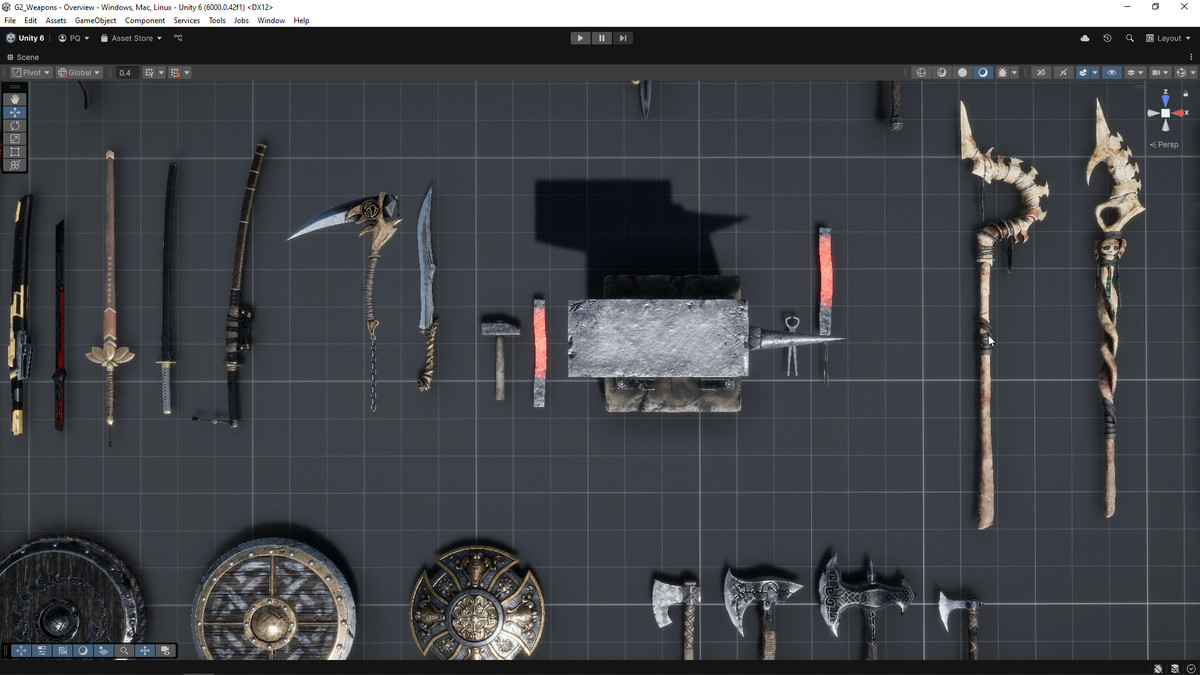Screen dimensions: 1200x675
Task: Open the global search magnifier icon
Action: [x=1130, y=38]
